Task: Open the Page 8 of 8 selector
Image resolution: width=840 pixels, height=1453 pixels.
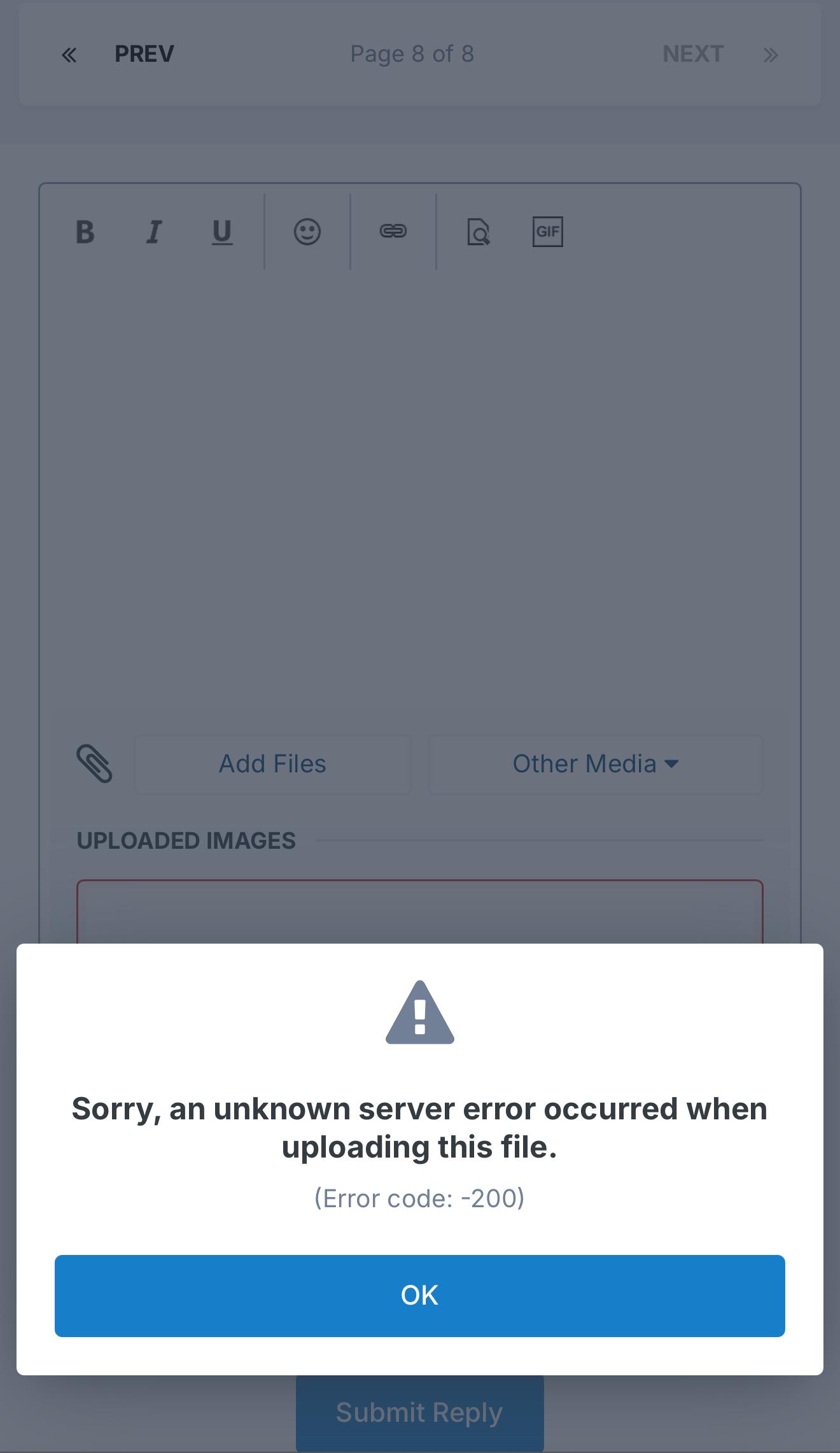Action: click(x=412, y=54)
